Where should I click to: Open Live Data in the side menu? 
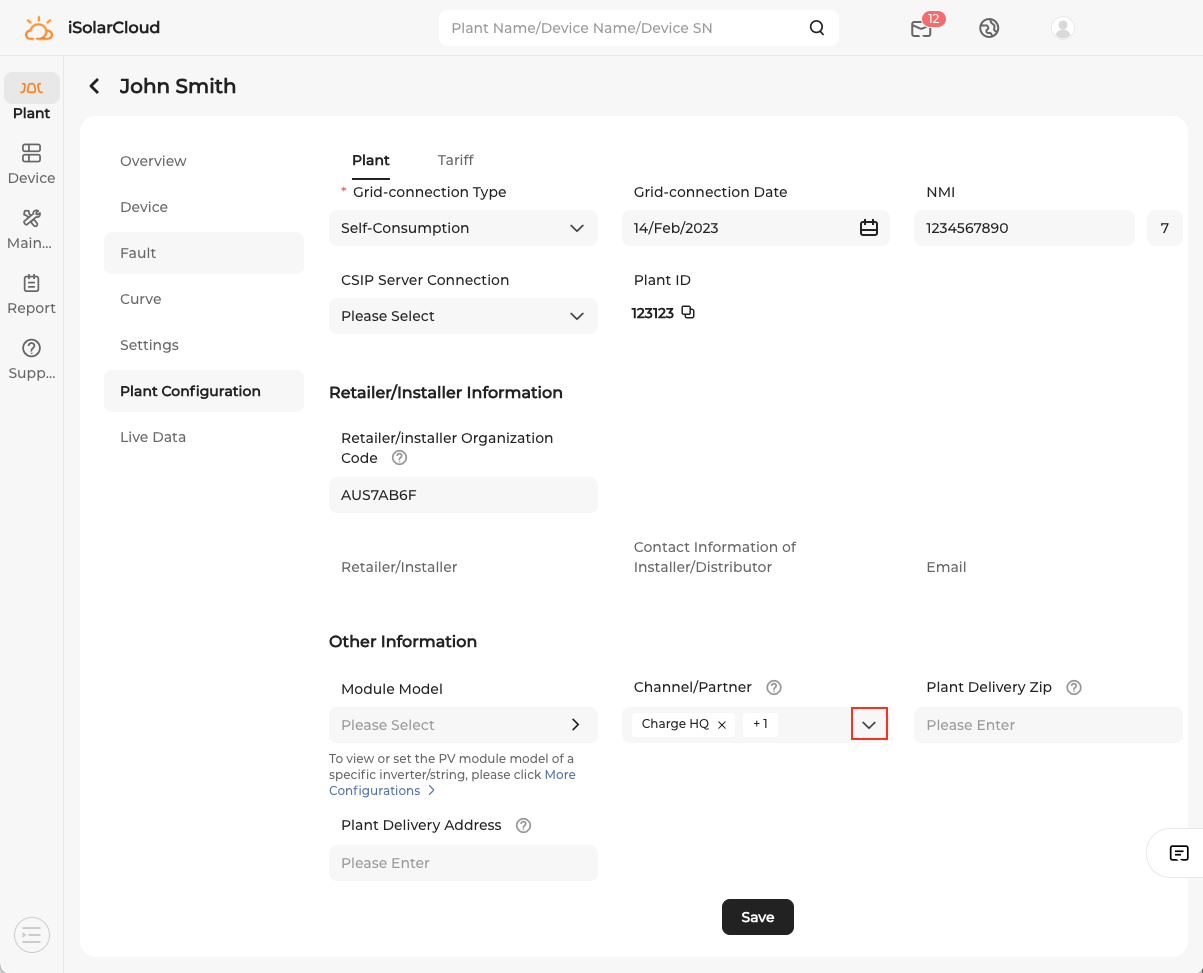(x=153, y=437)
